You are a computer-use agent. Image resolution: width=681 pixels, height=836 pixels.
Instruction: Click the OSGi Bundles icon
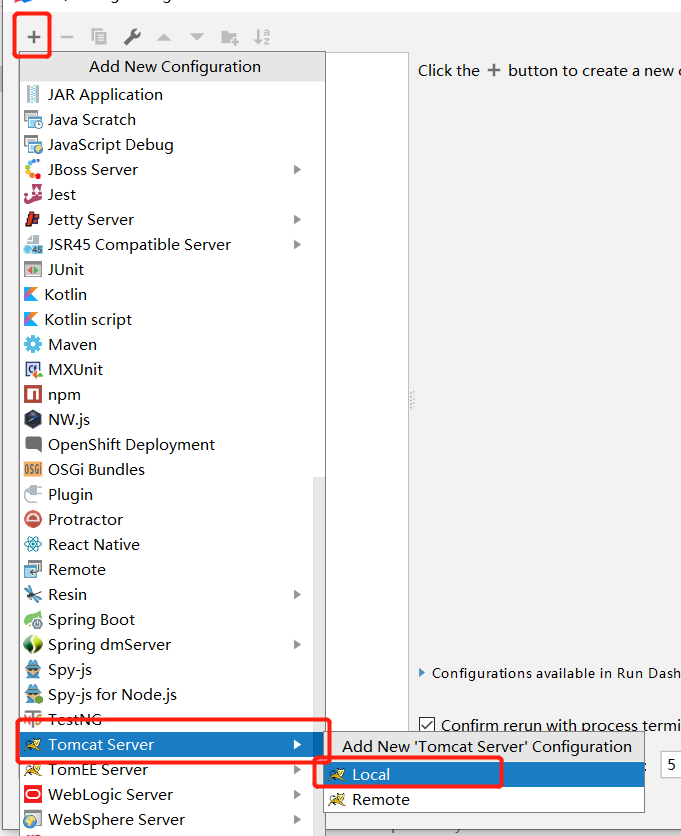(x=33, y=469)
